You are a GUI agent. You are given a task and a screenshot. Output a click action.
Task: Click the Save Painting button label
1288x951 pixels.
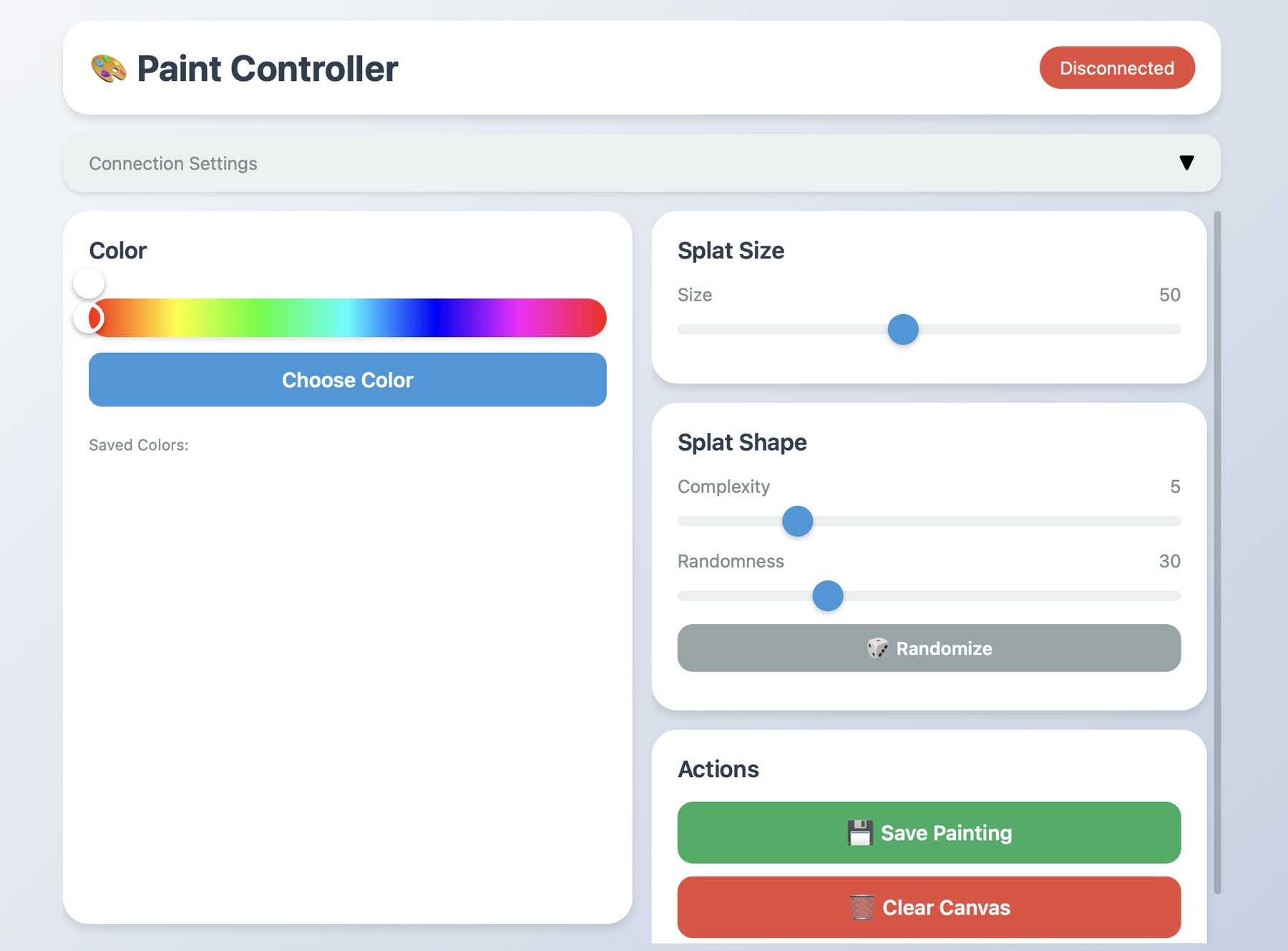pos(946,833)
